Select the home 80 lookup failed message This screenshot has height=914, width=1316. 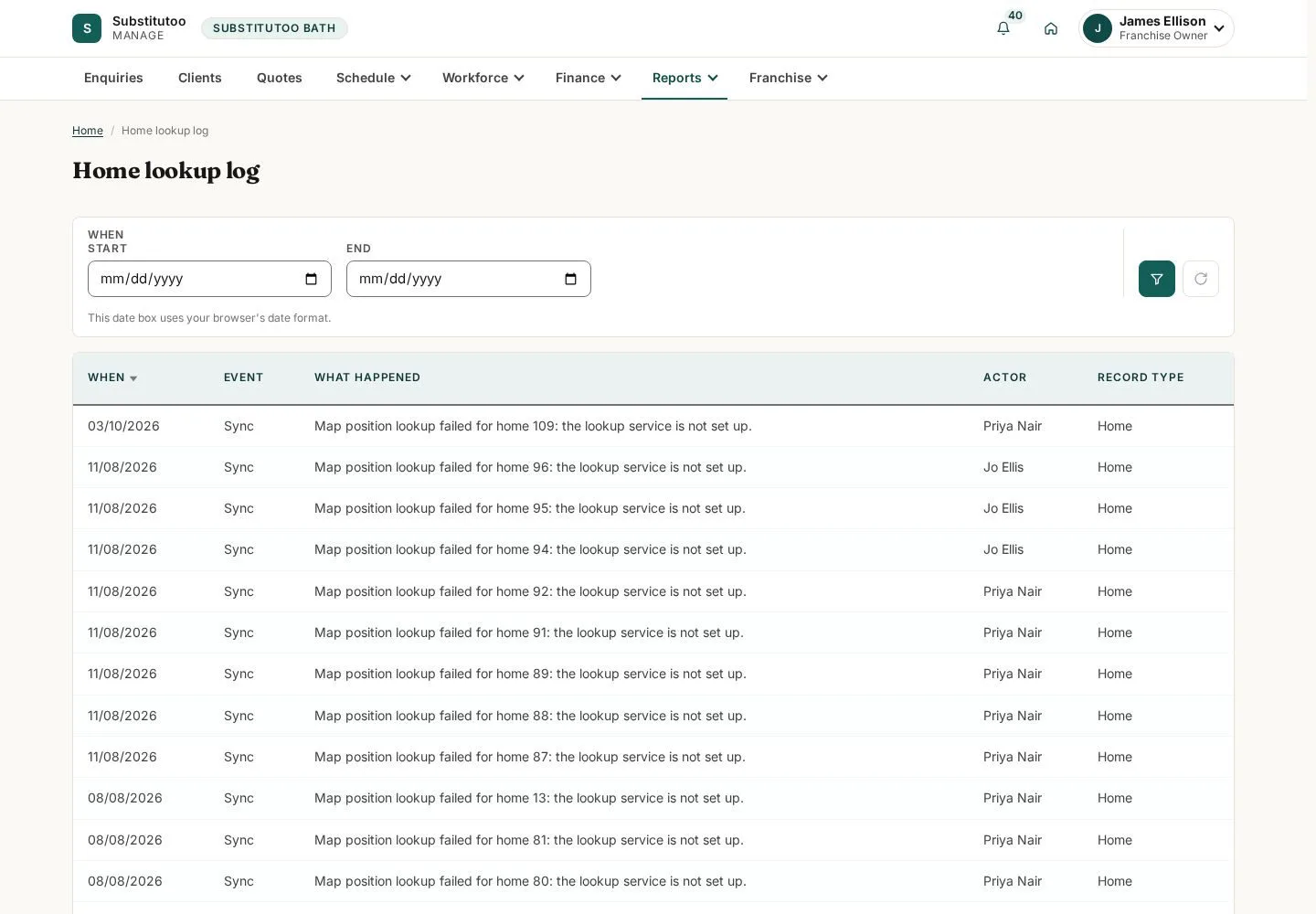(x=530, y=881)
